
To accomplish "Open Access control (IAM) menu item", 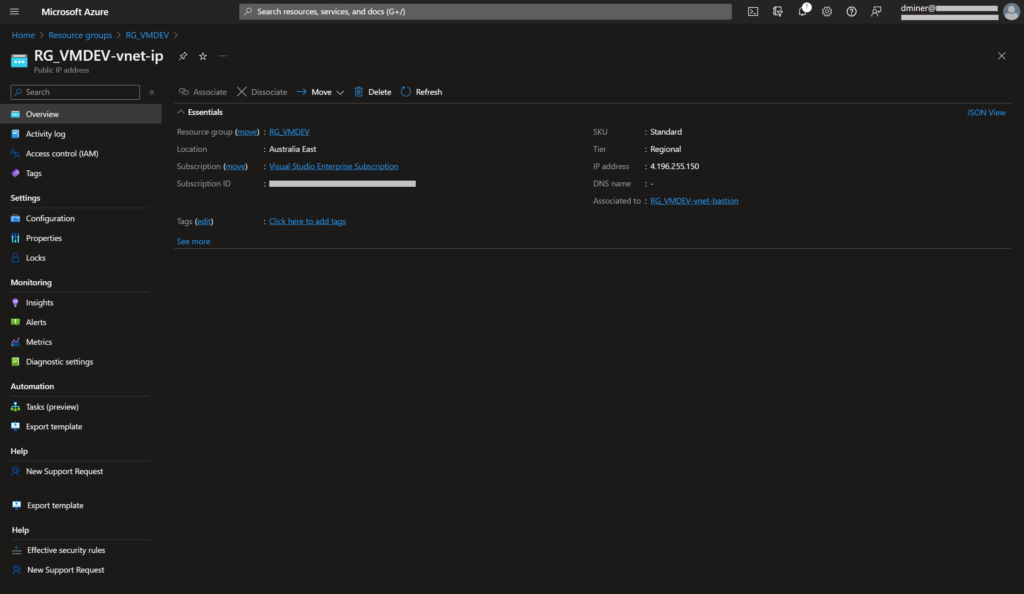I will point(62,154).
